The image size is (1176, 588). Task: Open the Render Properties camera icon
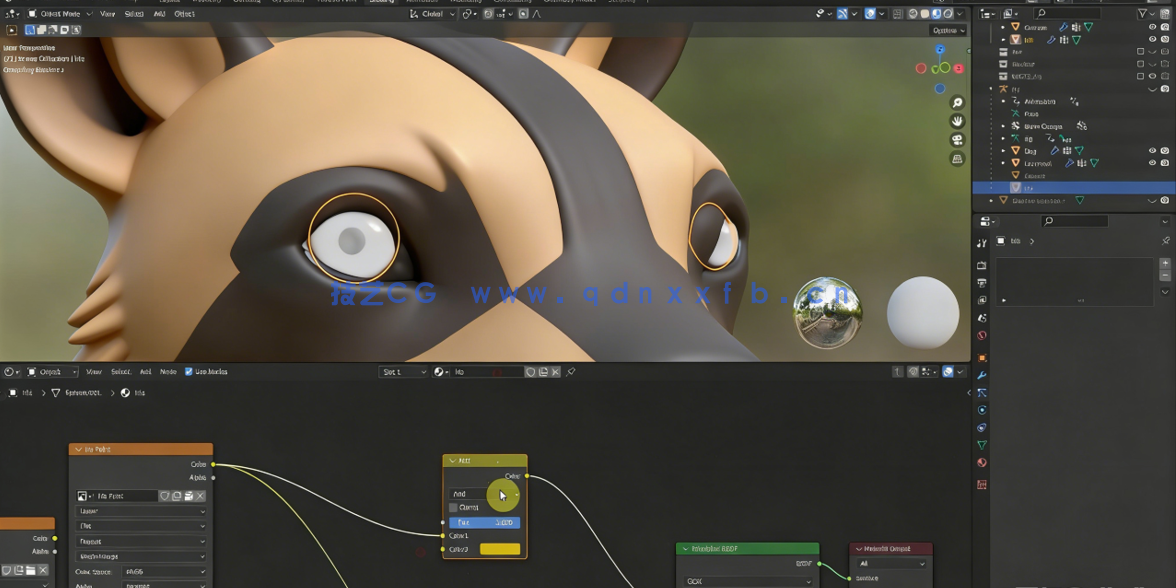pyautogui.click(x=982, y=263)
